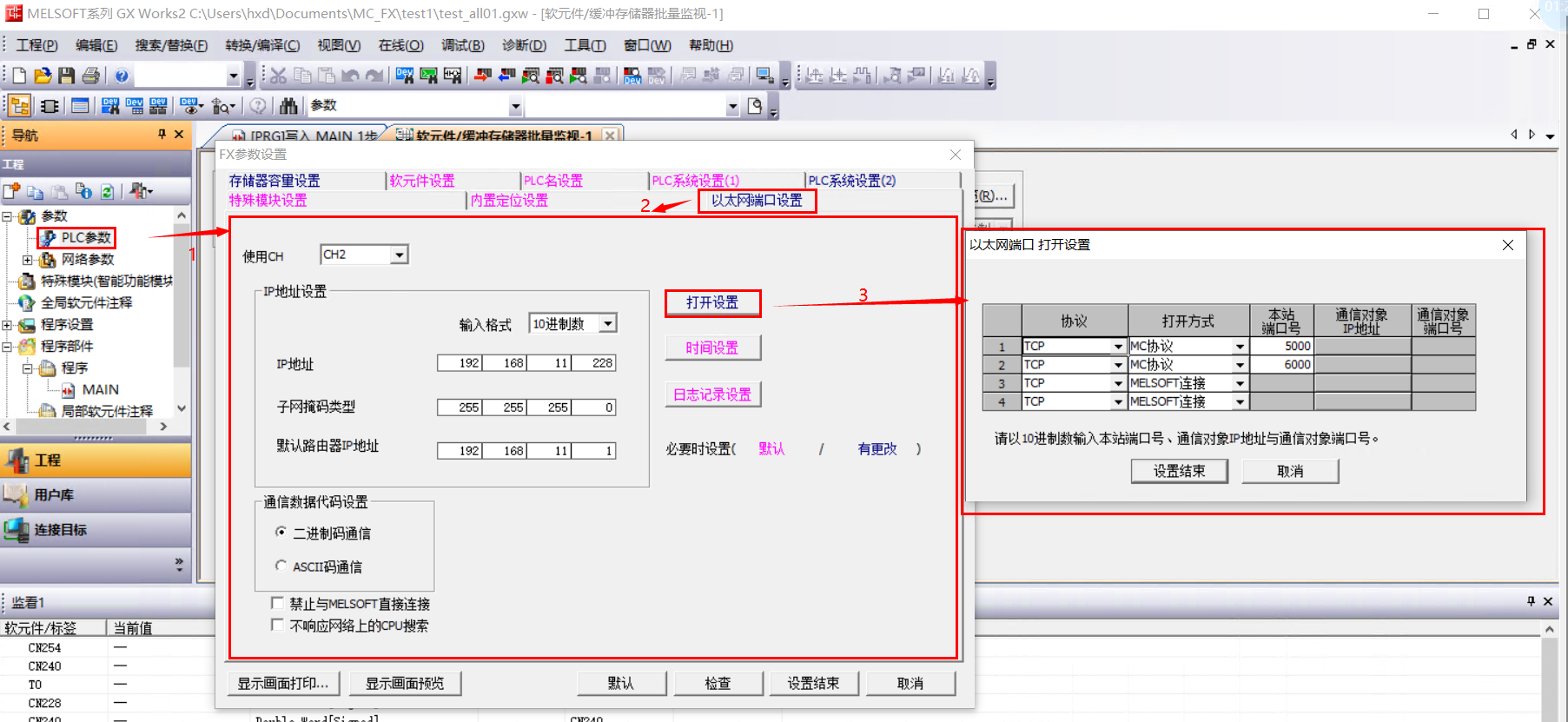This screenshot has width=1568, height=722.
Task: Select PLC参数 in the project tree
Action: pyautogui.click(x=85, y=238)
